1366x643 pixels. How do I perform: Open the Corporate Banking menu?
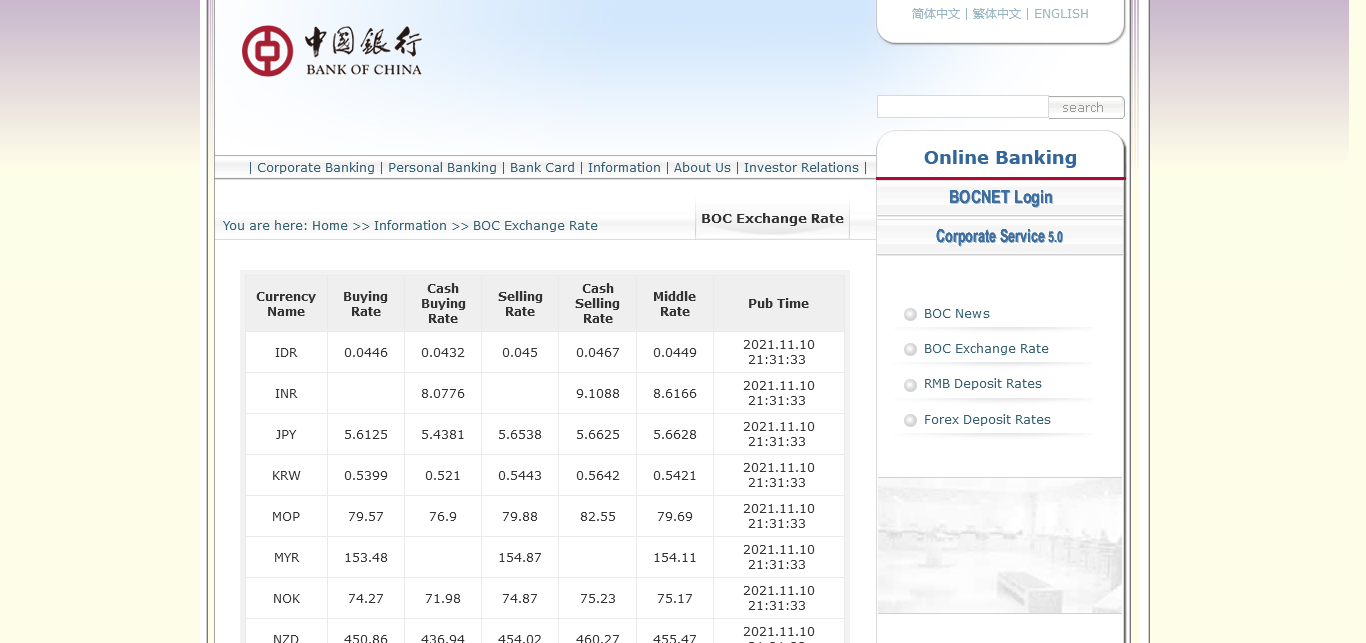(x=315, y=168)
